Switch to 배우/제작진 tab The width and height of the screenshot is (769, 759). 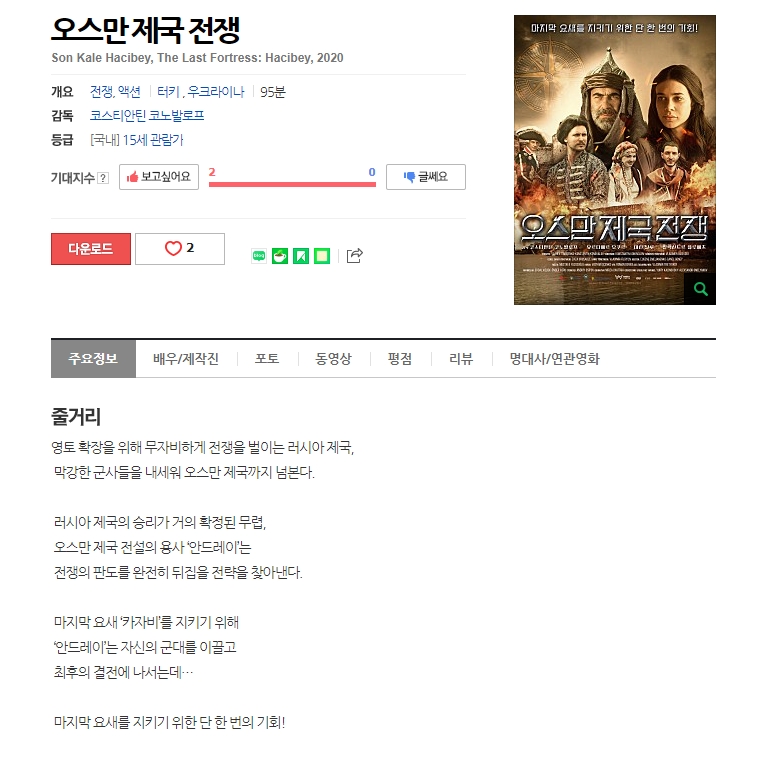pyautogui.click(x=186, y=359)
